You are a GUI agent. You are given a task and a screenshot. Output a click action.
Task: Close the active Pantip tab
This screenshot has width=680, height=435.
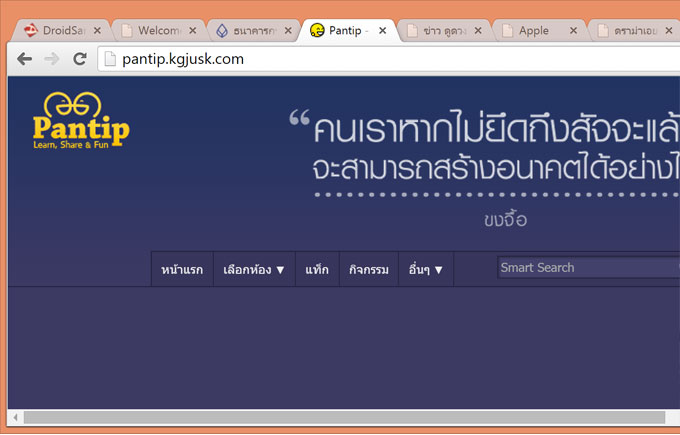(x=382, y=31)
